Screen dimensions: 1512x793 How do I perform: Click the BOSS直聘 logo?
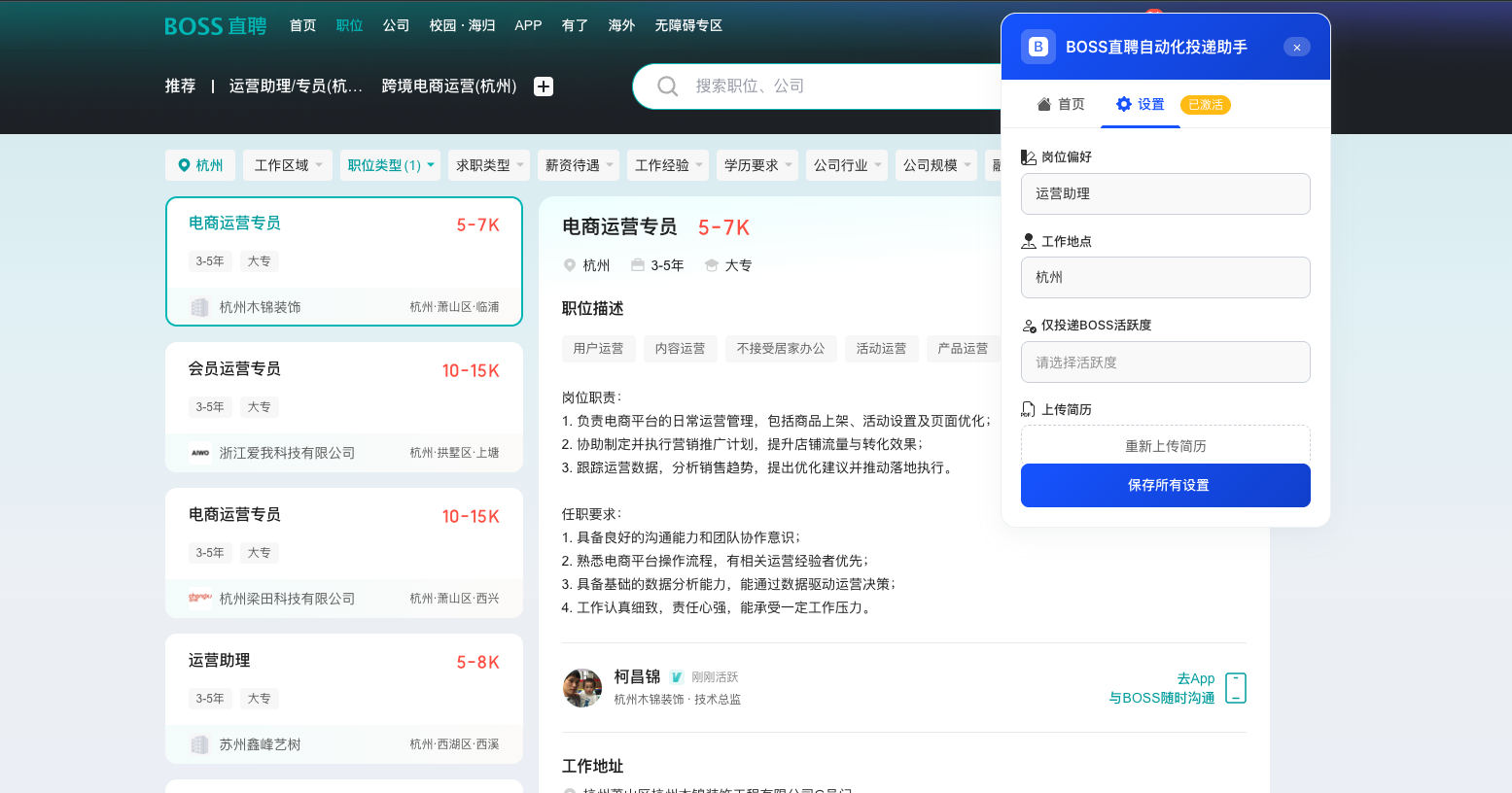tap(215, 26)
